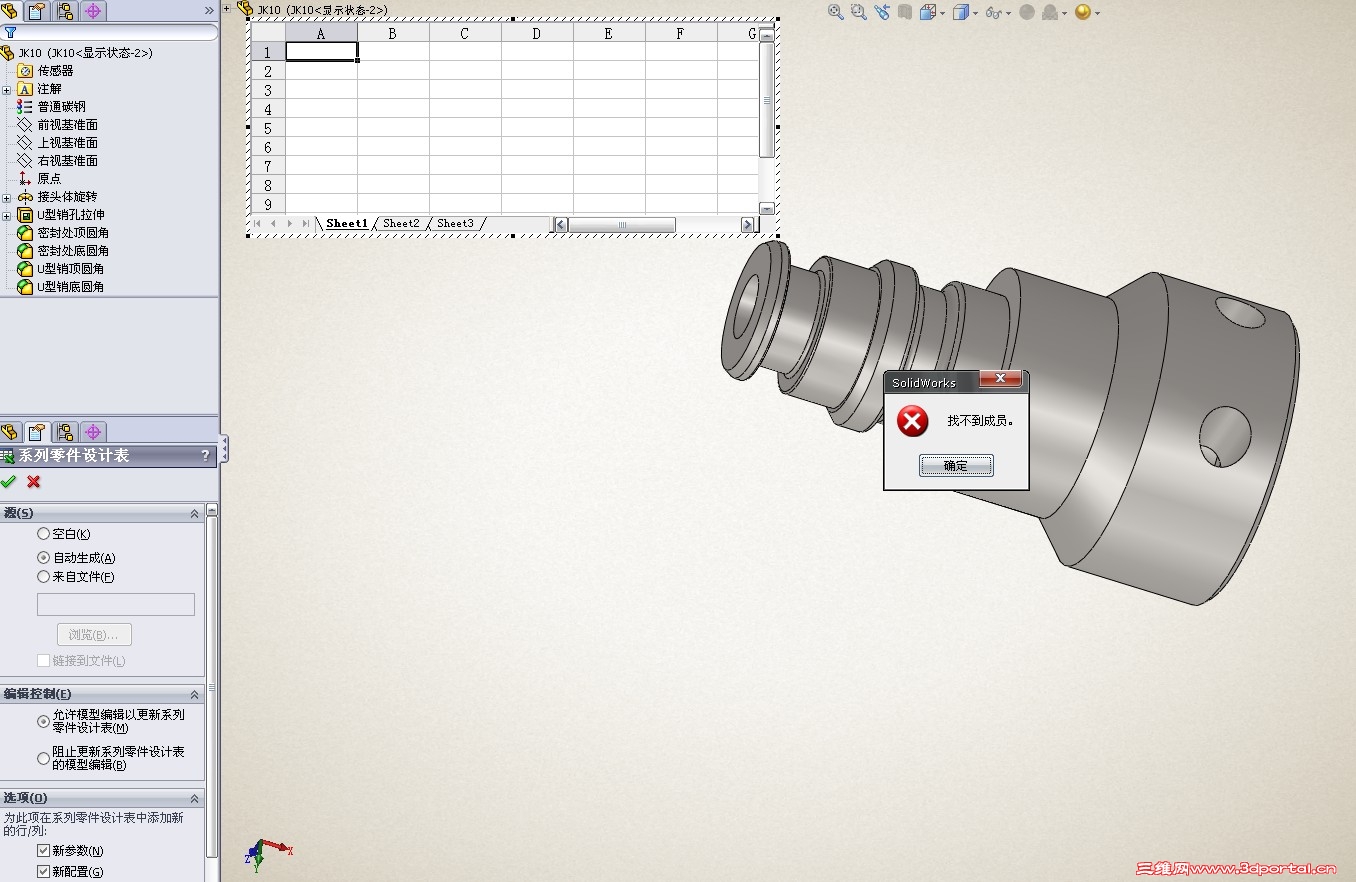Select the U型销底圆角 fillet icon

click(x=25, y=287)
